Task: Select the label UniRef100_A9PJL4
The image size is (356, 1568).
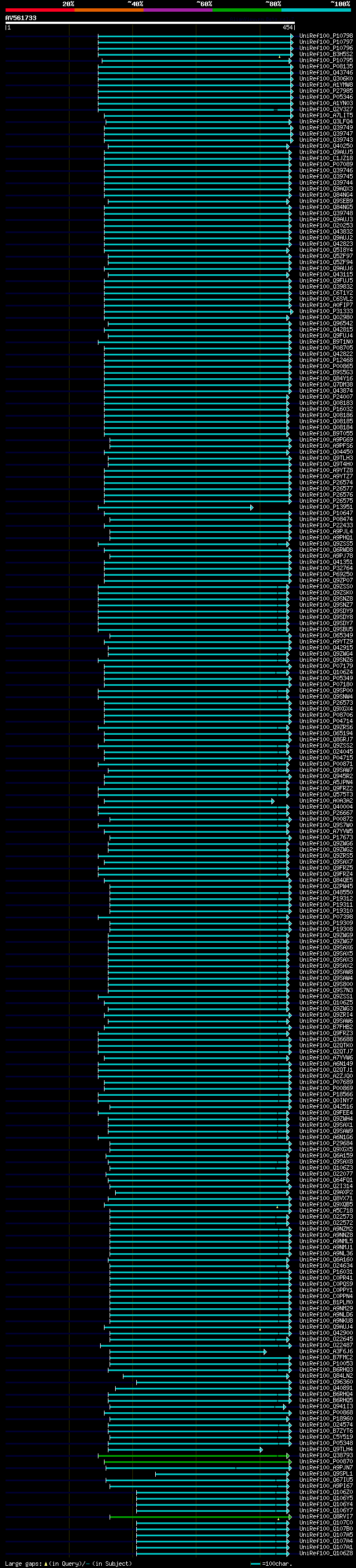Action: pyautogui.click(x=326, y=531)
